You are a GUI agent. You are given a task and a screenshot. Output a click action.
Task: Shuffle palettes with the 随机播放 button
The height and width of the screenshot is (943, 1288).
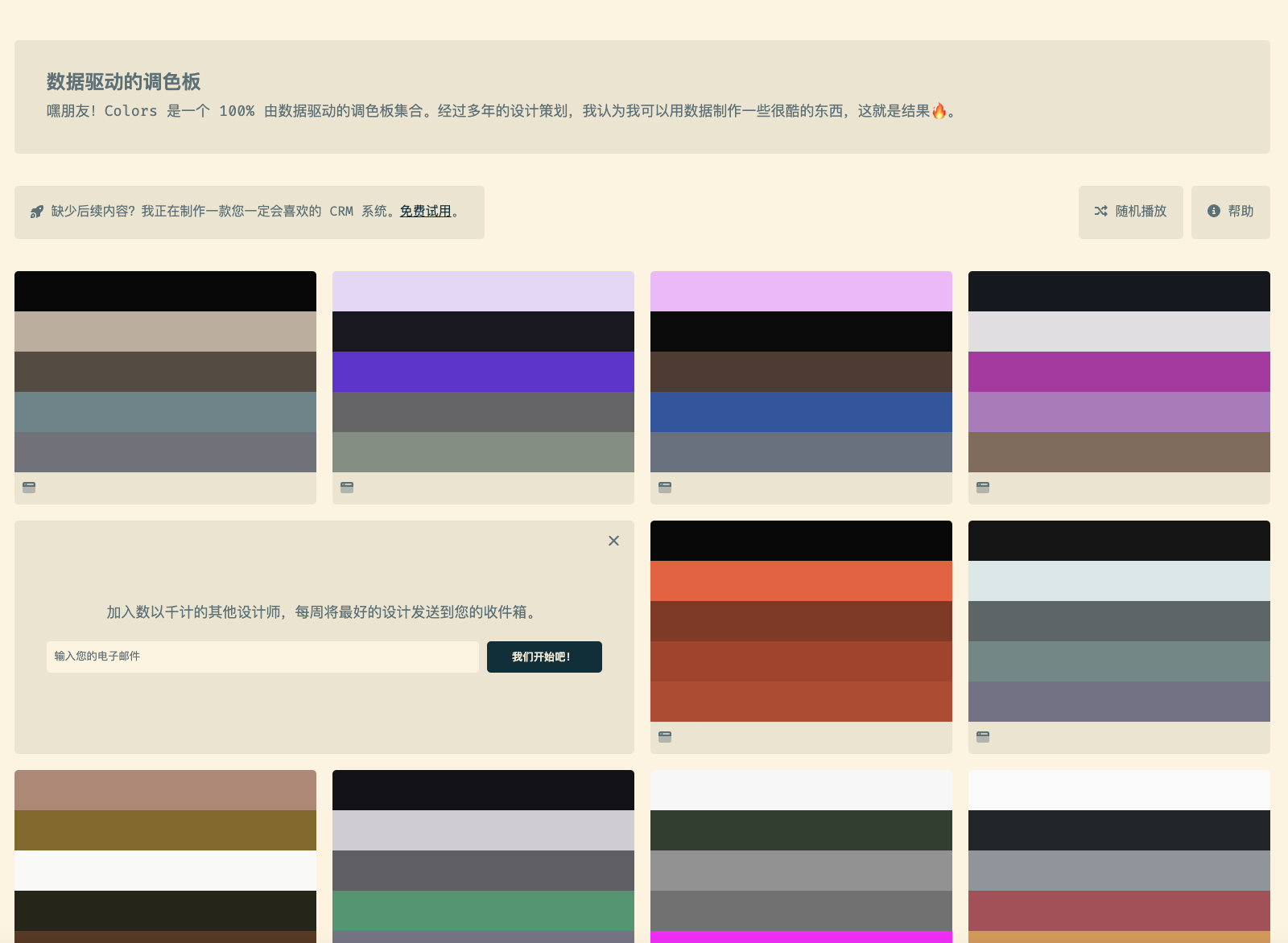[x=1131, y=212]
